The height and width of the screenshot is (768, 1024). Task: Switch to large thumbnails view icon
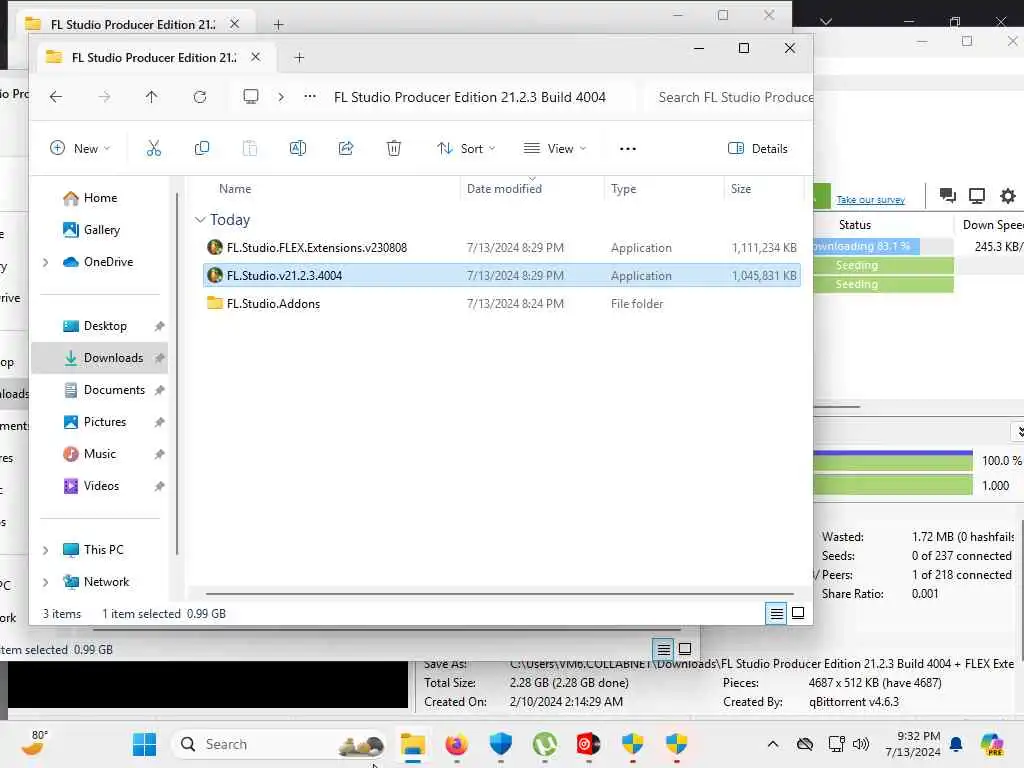(798, 613)
